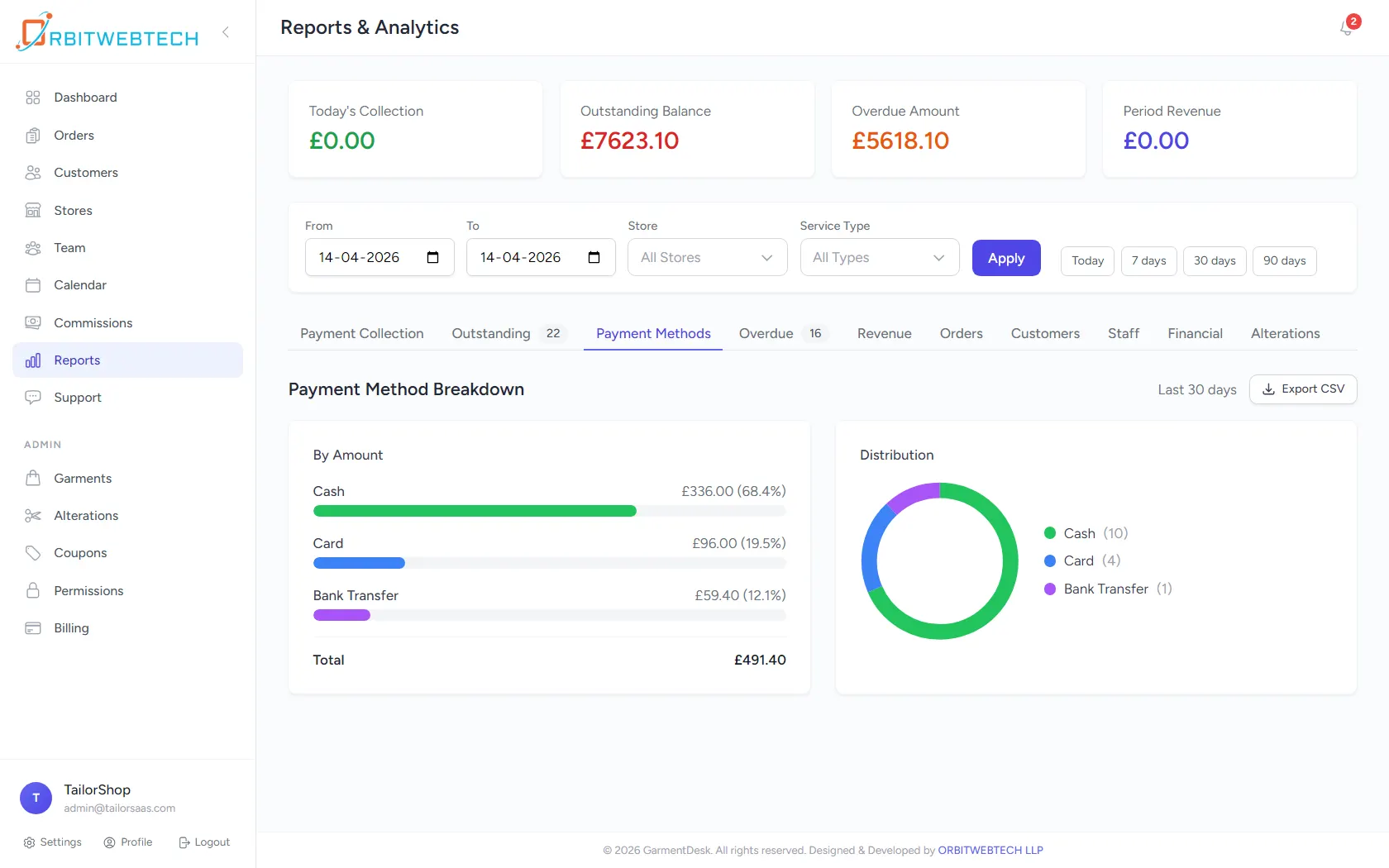Open the All Stores dropdown
The image size is (1389, 868).
click(708, 258)
